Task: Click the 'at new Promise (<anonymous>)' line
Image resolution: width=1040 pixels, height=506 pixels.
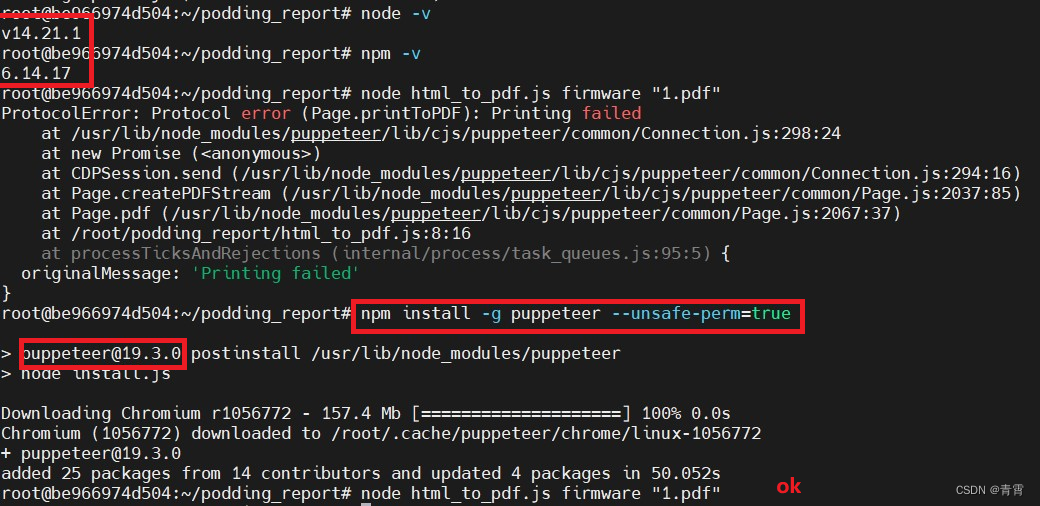Action: [181, 154]
